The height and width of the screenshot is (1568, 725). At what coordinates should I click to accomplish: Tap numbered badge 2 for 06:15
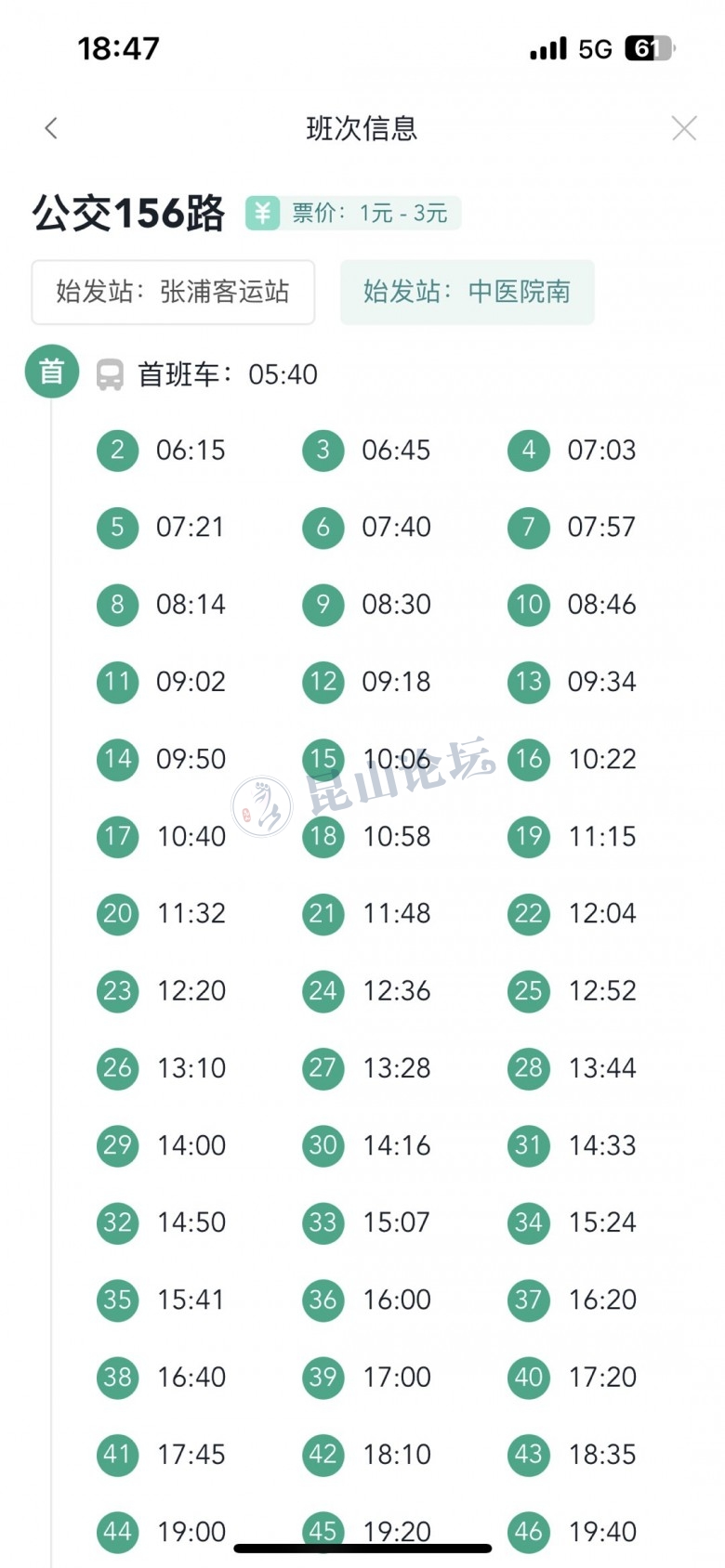pos(117,451)
